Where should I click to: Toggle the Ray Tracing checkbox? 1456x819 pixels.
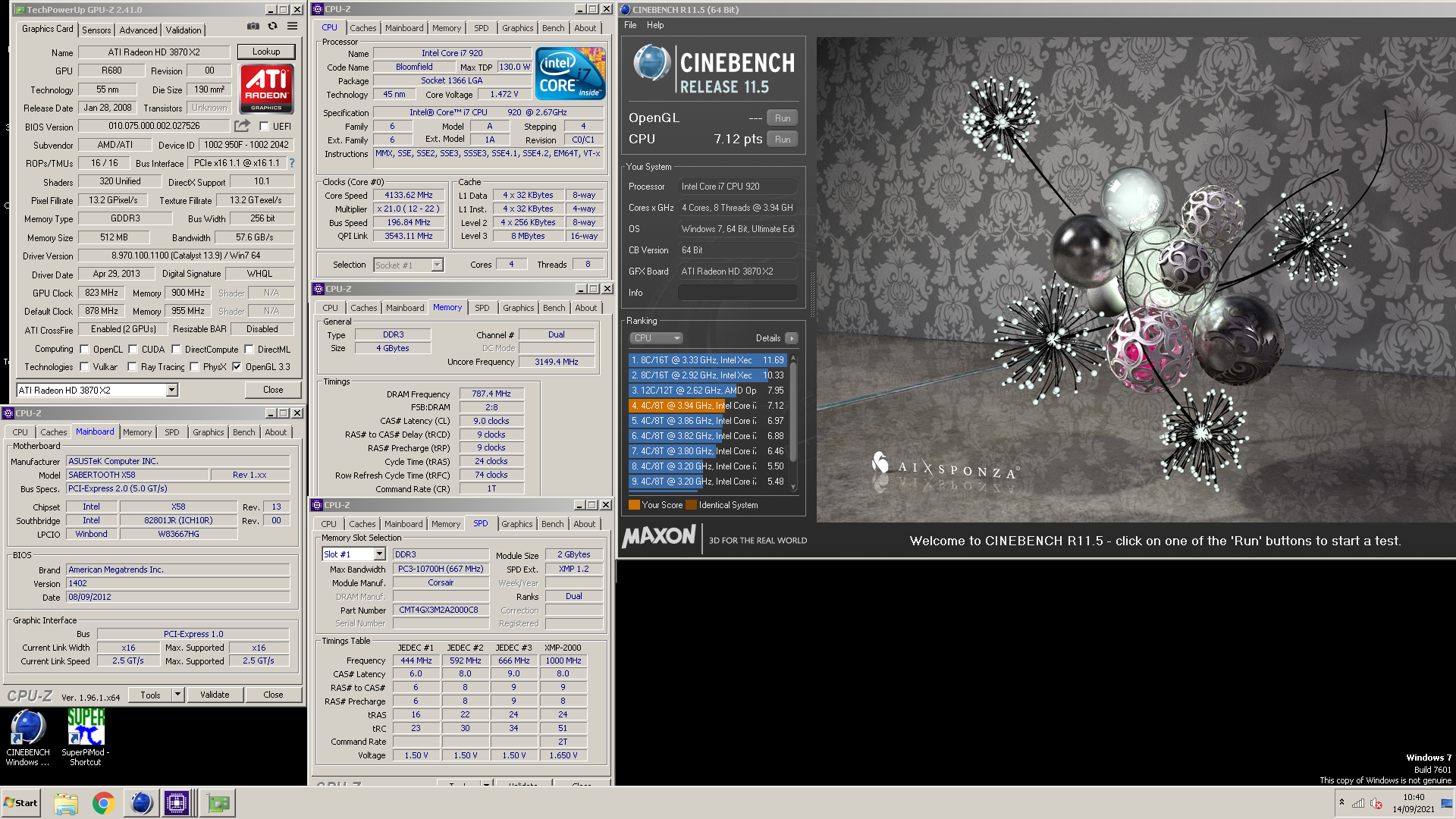click(132, 367)
